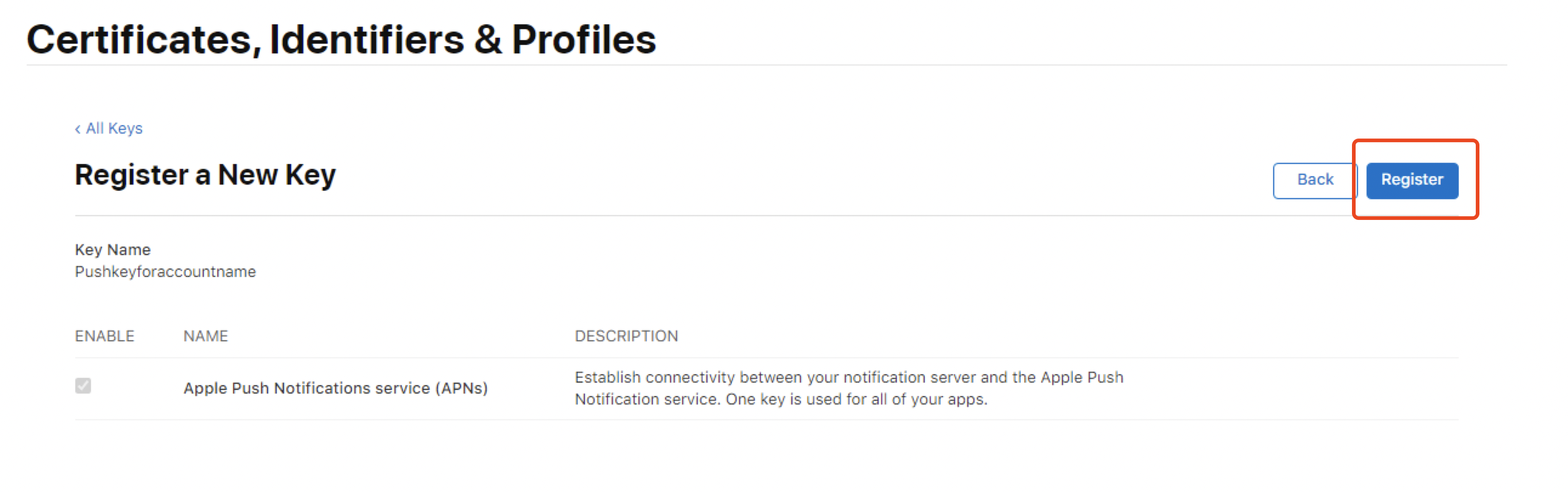The image size is (1568, 492).
Task: Click the Certificates, Identifiers & Profiles title
Action: pos(341,39)
